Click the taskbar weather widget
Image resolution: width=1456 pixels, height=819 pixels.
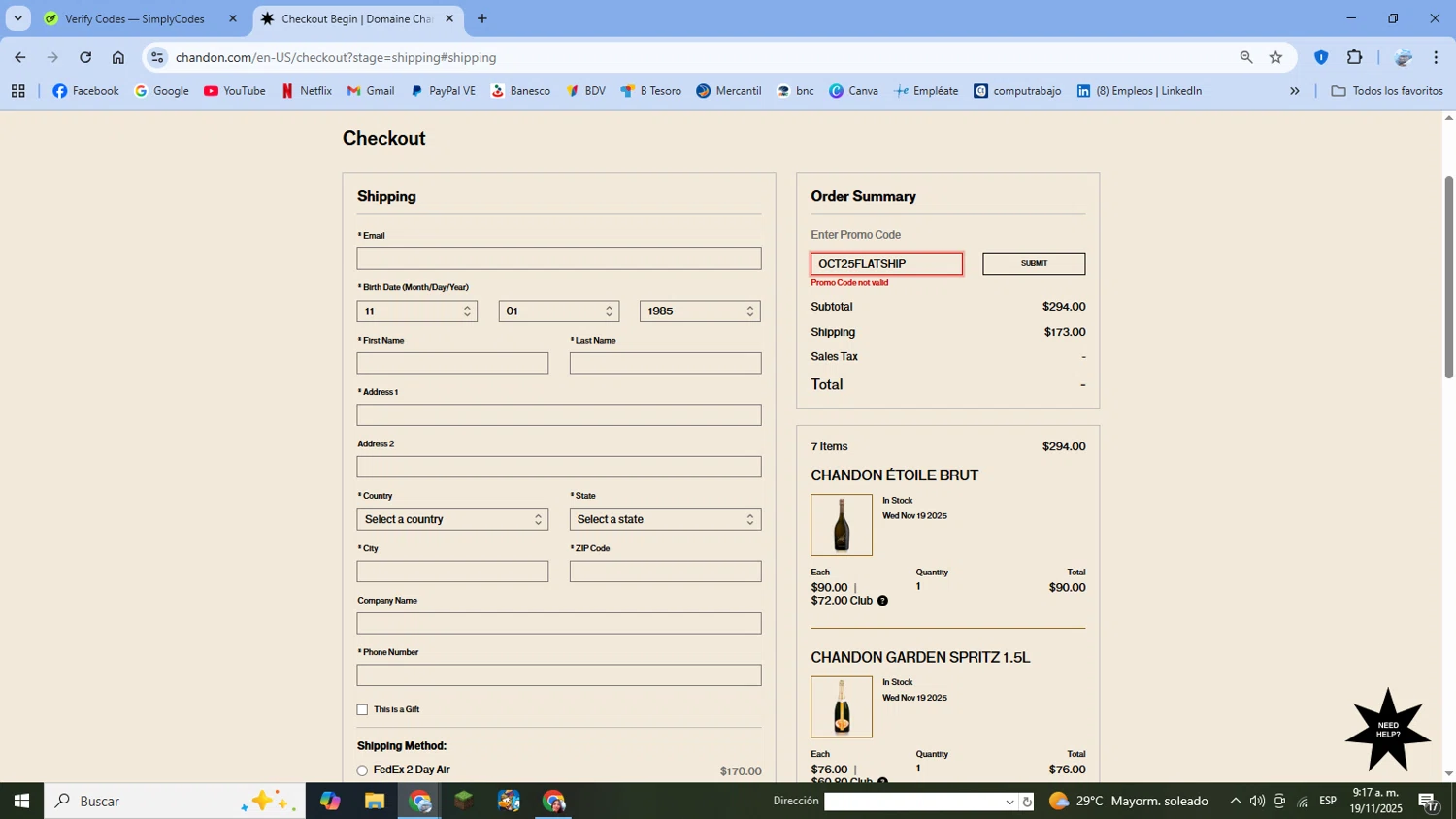click(1129, 801)
